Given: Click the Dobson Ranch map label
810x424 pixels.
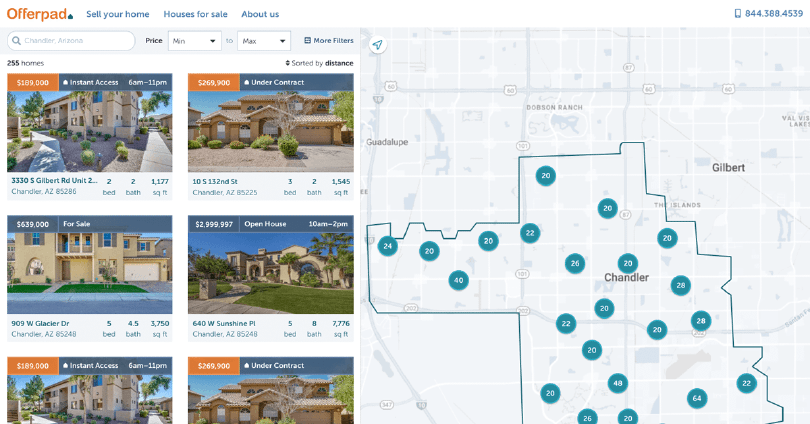Looking at the screenshot, I should point(554,107).
